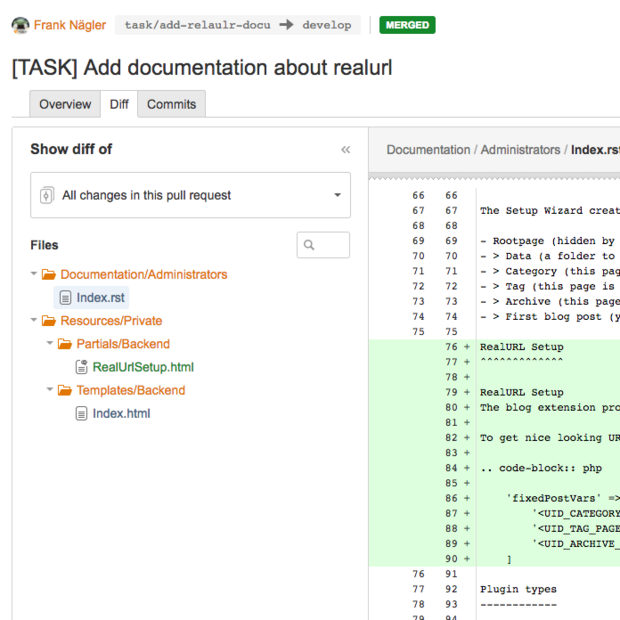
Task: Click the Administrators breadcrumb in diff header
Action: coord(520,149)
